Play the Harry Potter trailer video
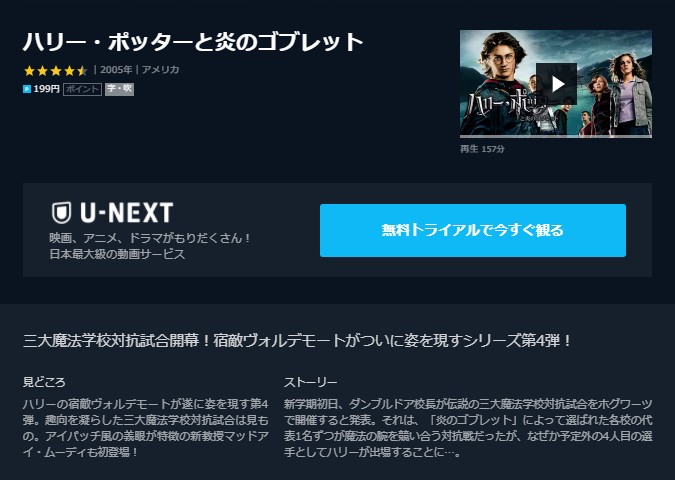675x480 pixels. coord(556,84)
